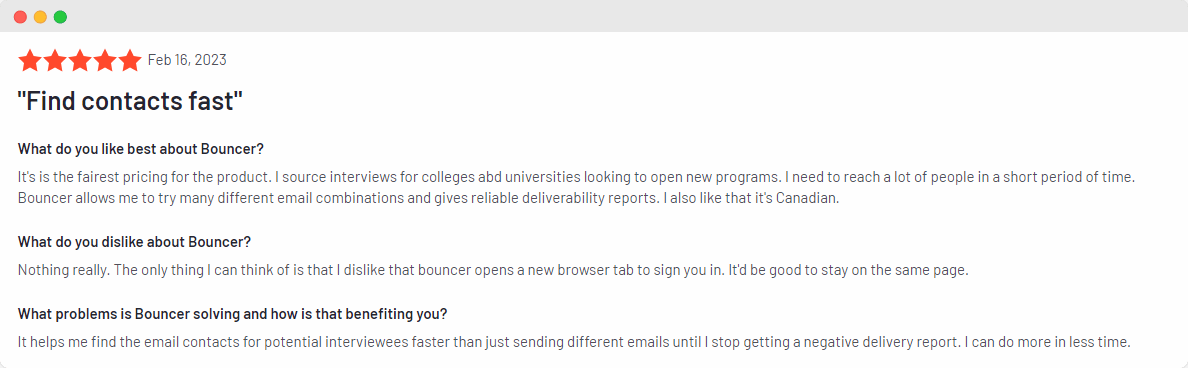The height and width of the screenshot is (368, 1188).
Task: Click the window title bar area
Action: click(x=594, y=16)
